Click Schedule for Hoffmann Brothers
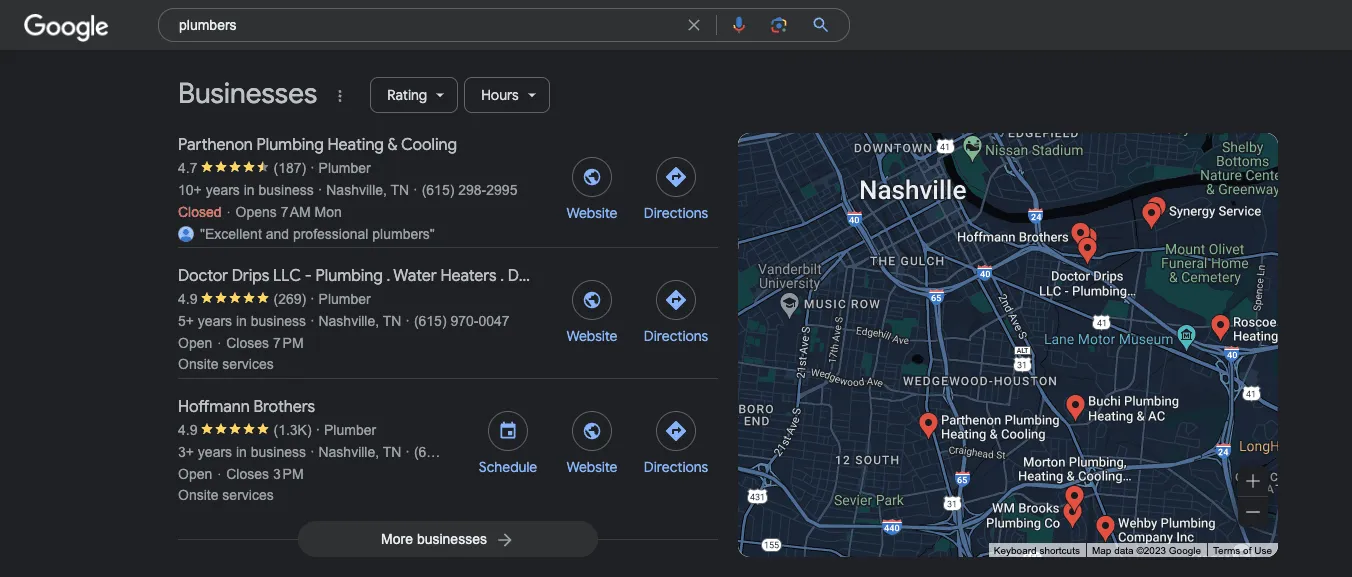1352x577 pixels. [x=507, y=430]
